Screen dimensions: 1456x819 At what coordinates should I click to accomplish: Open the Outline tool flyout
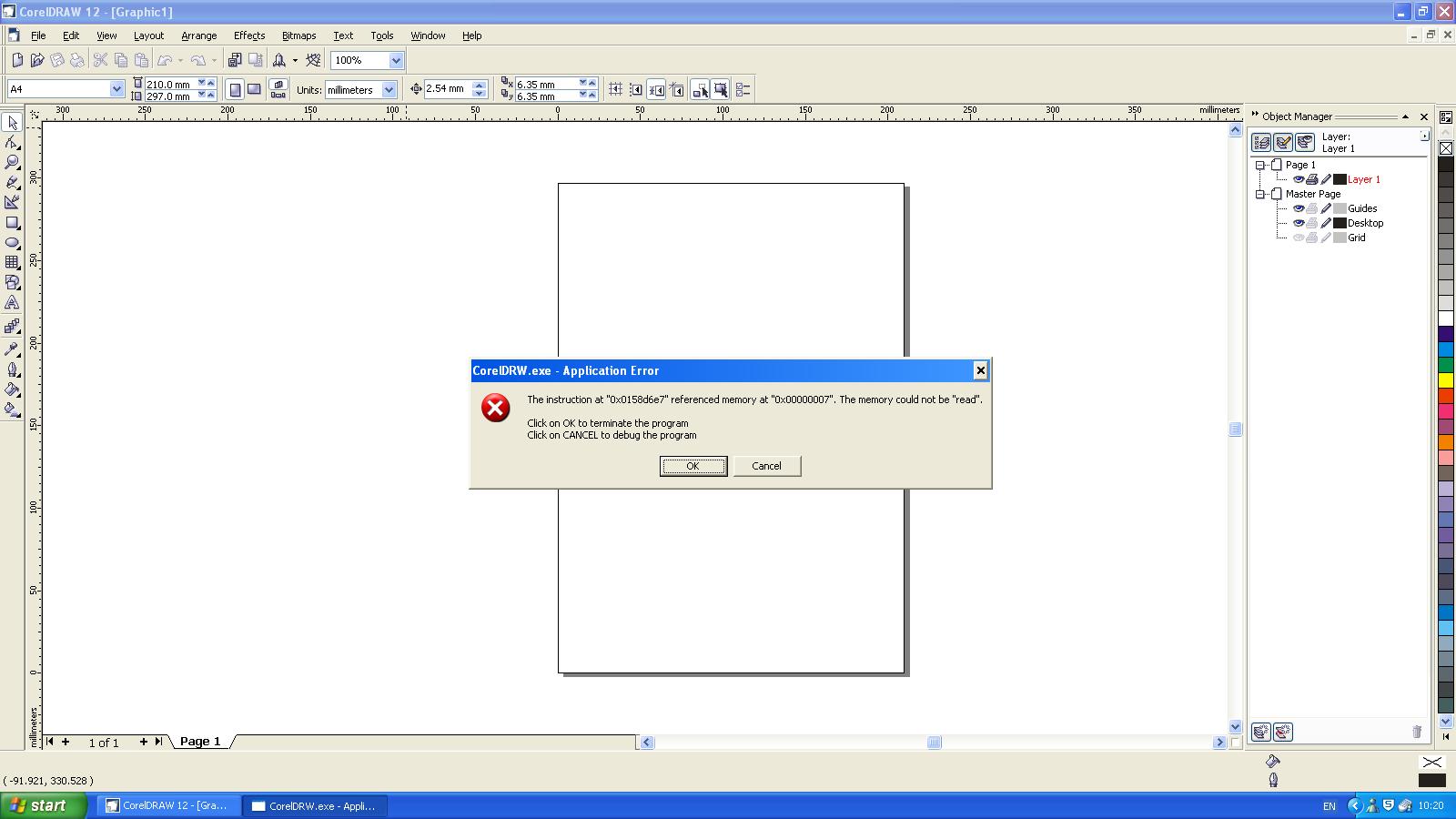click(12, 369)
